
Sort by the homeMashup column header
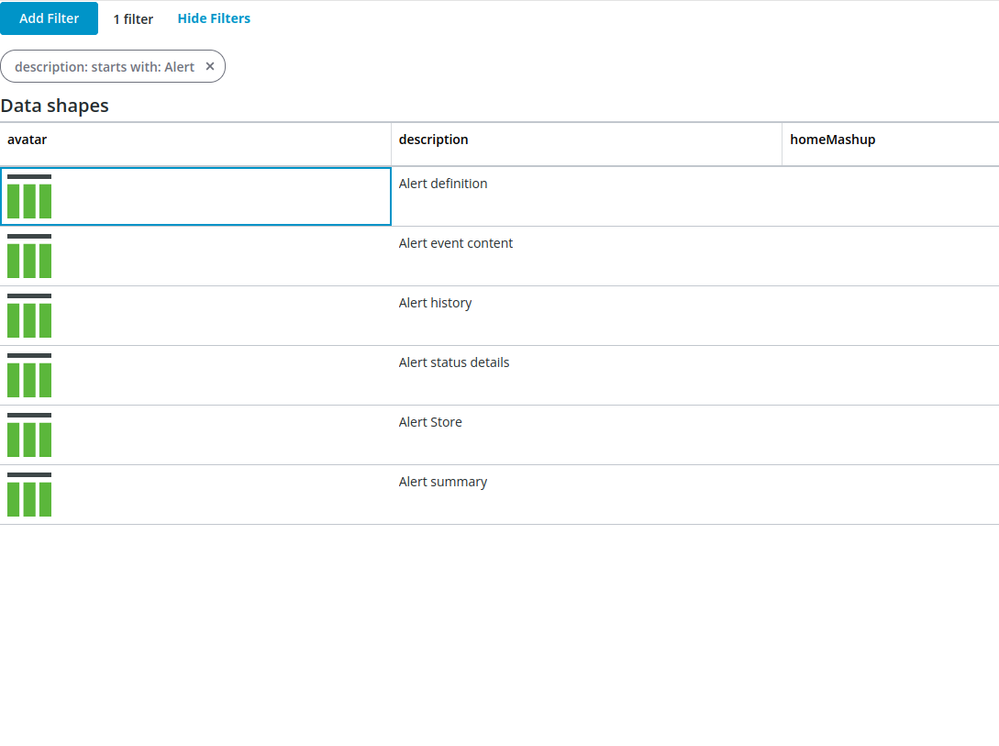[833, 140]
